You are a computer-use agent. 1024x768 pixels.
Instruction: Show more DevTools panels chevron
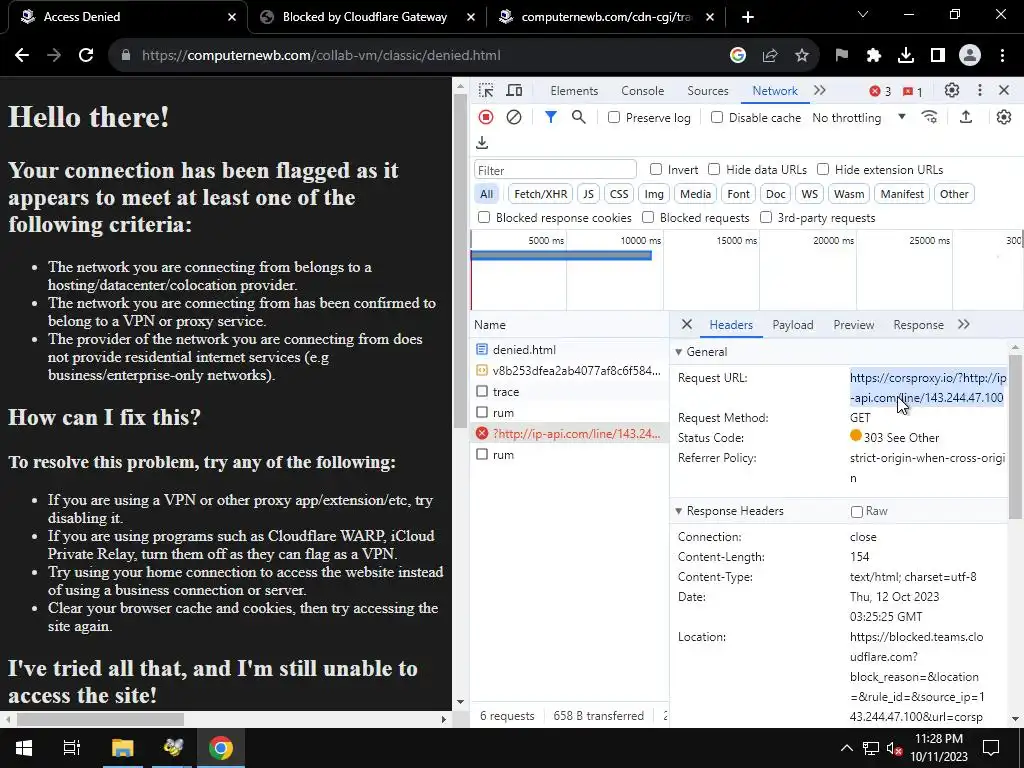(x=820, y=90)
